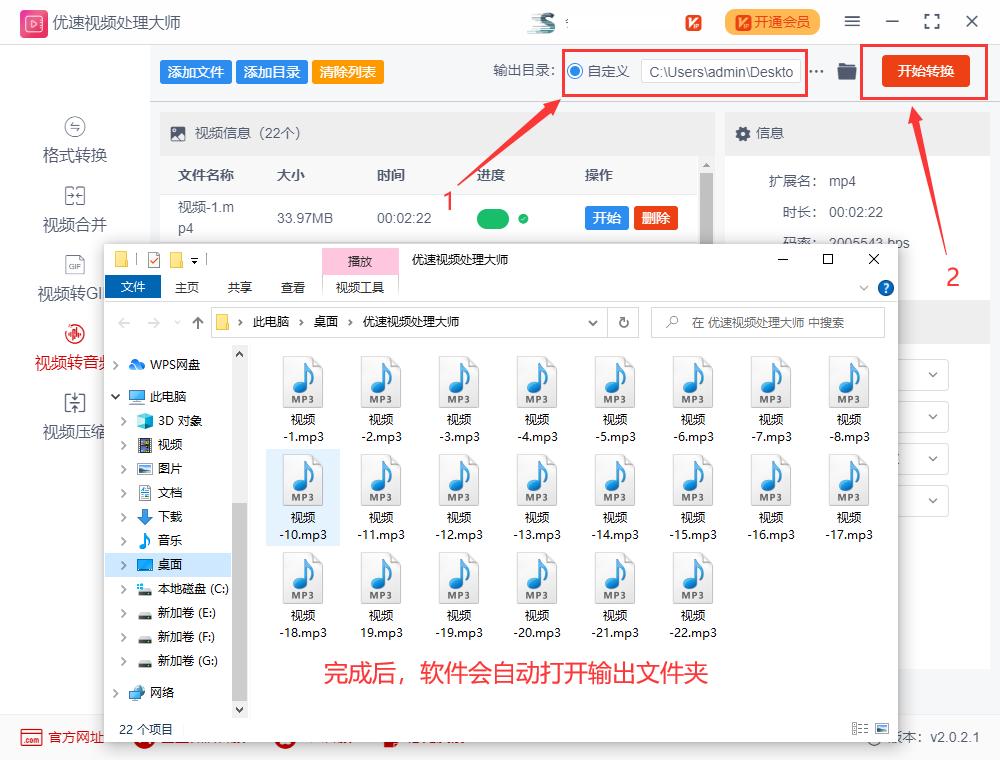This screenshot has width=1000, height=760.
Task: Click 添加文件 to add files
Action: point(195,71)
